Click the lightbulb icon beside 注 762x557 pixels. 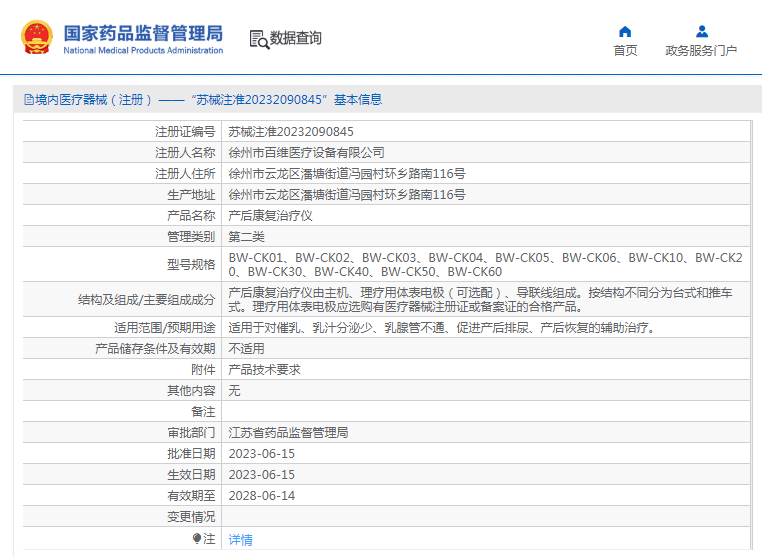coord(196,539)
